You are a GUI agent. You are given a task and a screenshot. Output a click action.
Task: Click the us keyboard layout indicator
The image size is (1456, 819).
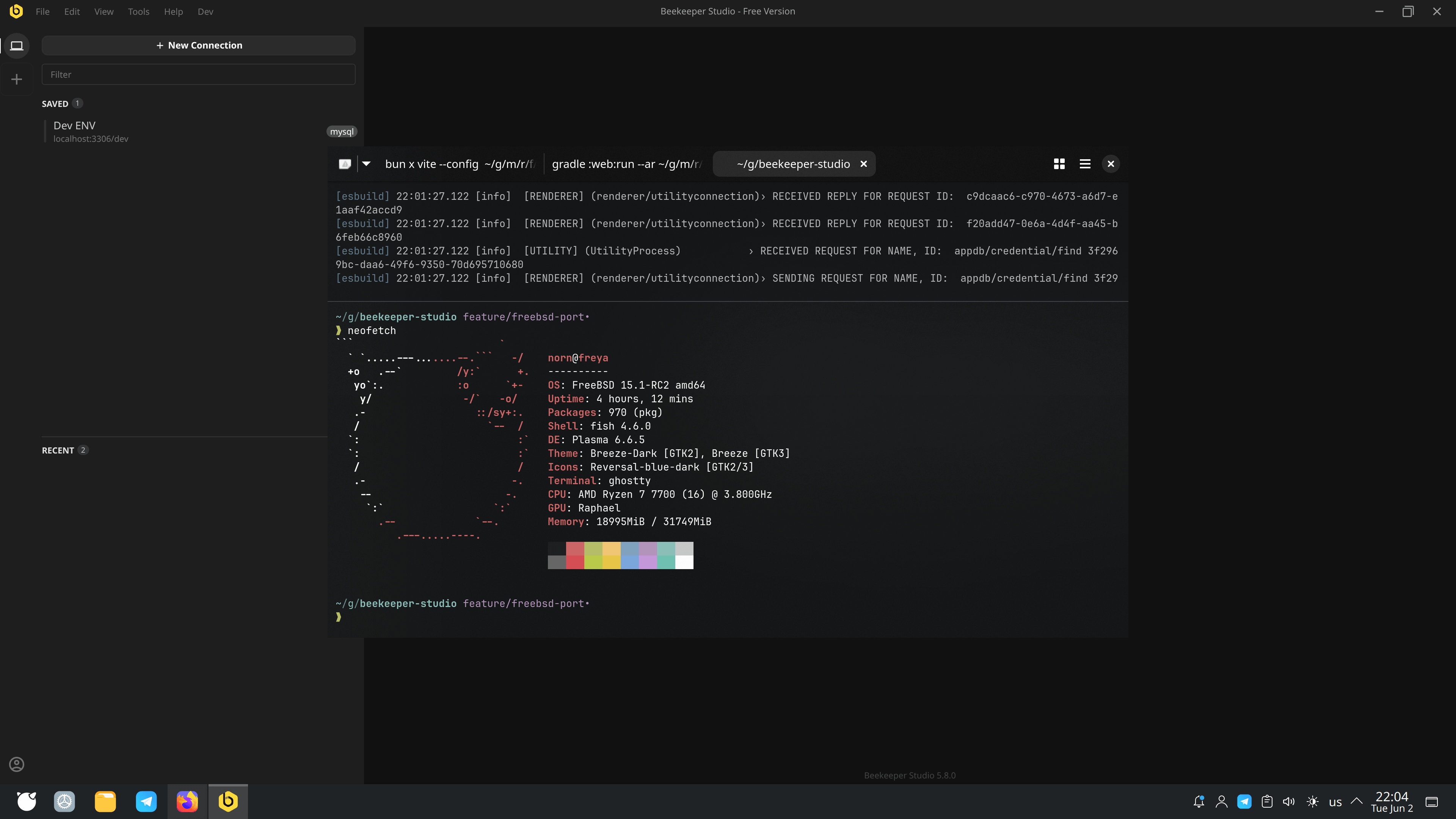1335,802
